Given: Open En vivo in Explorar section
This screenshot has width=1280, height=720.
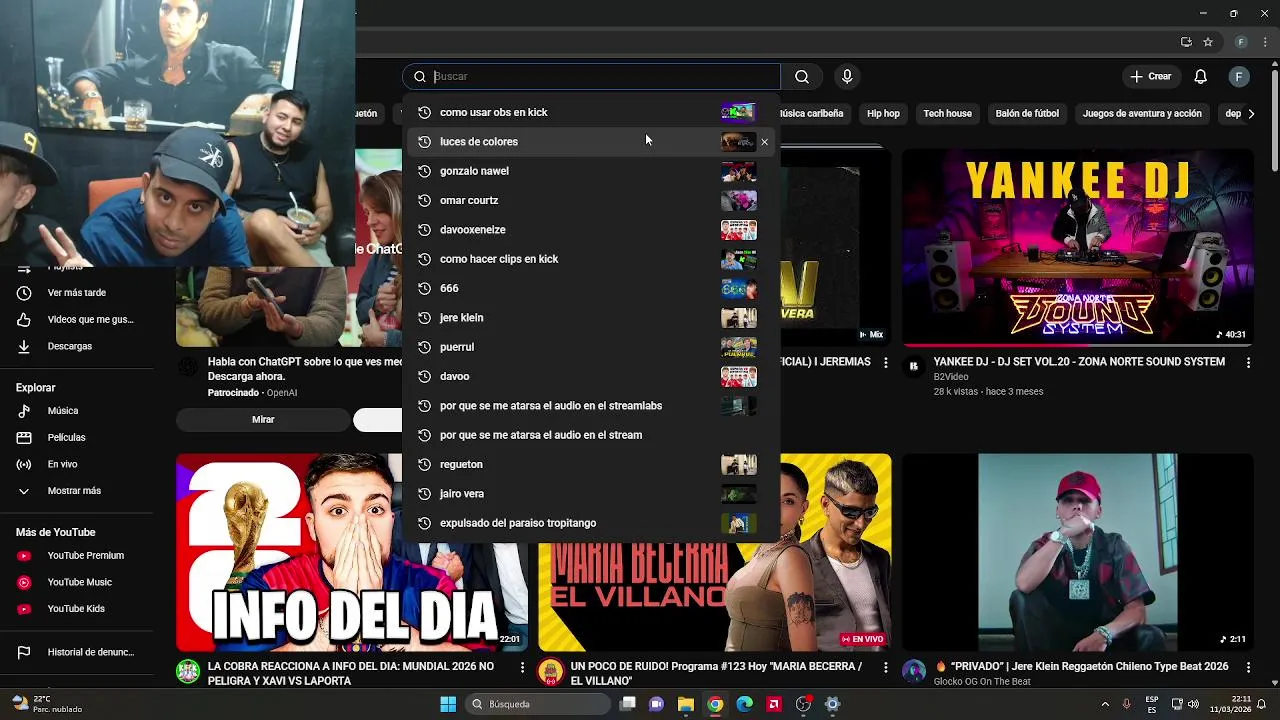Looking at the screenshot, I should pos(77,464).
